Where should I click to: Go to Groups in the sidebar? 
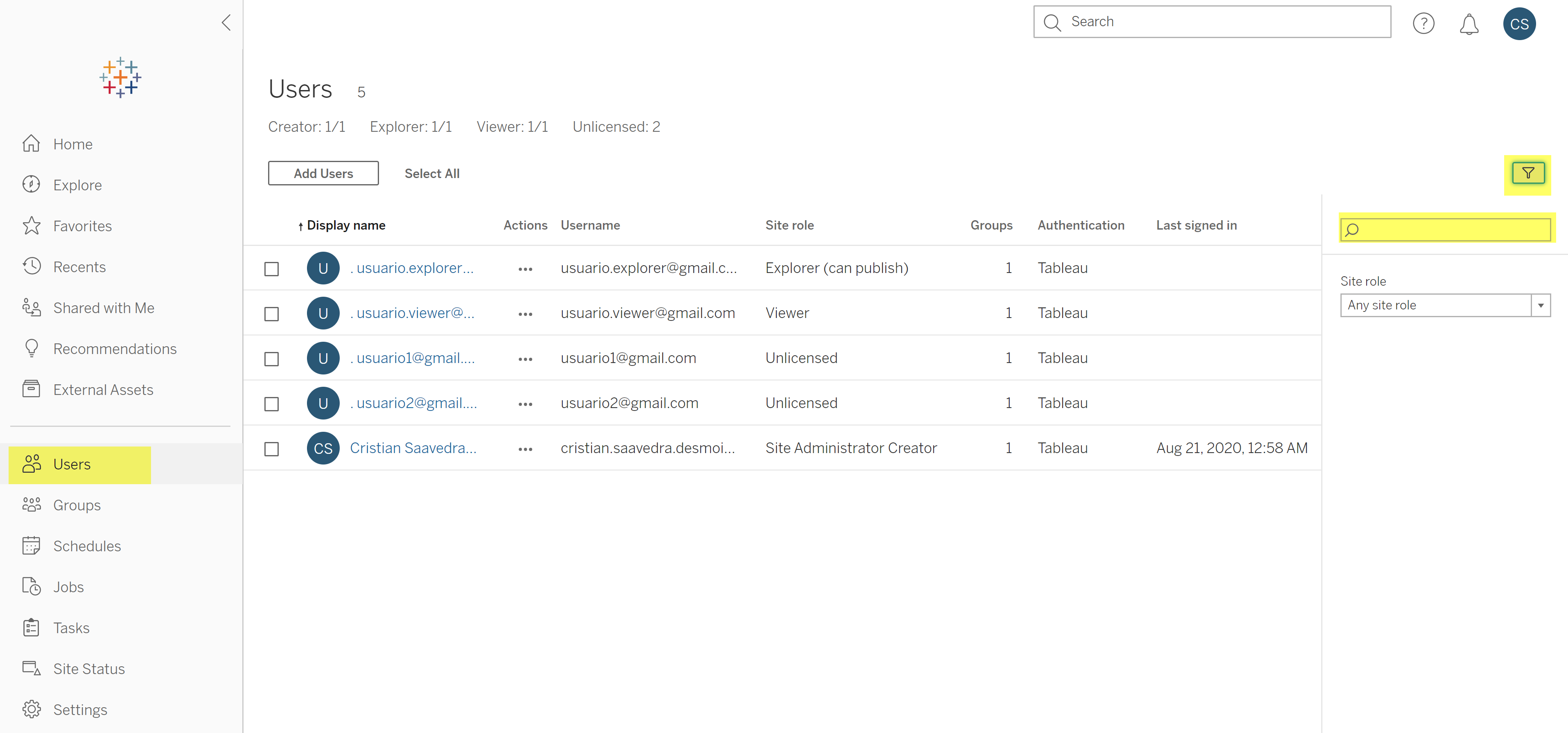[x=77, y=505]
